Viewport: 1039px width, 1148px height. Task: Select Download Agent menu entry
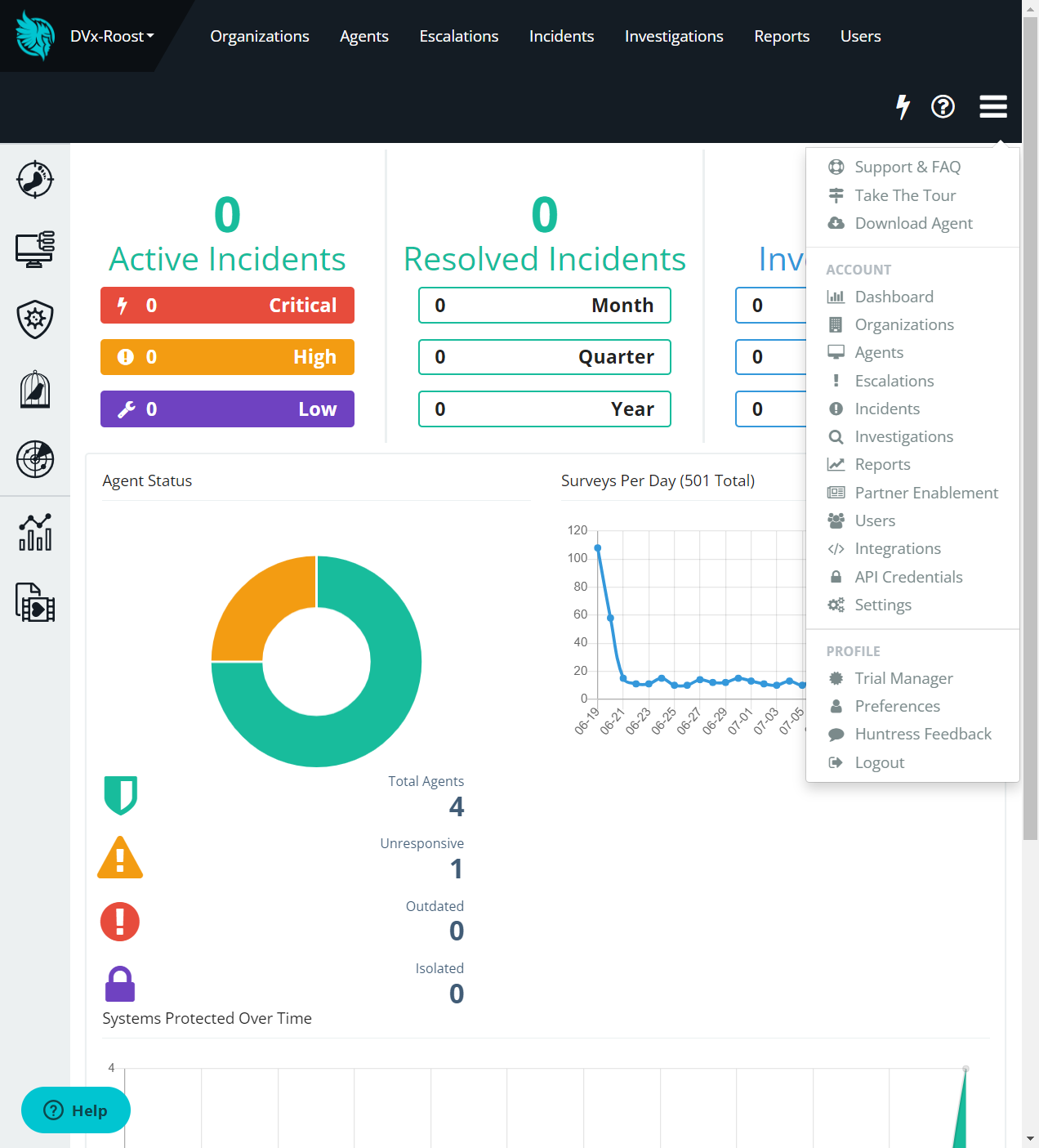click(912, 223)
